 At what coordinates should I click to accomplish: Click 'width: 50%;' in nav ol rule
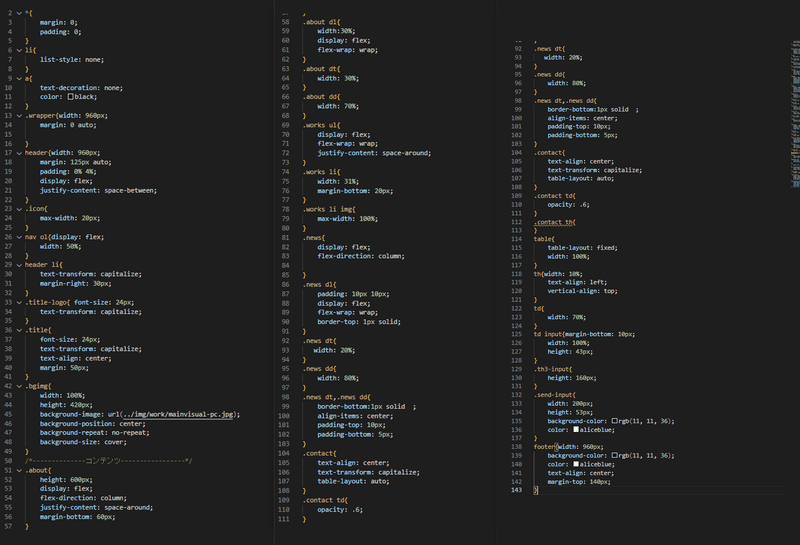pos(61,246)
